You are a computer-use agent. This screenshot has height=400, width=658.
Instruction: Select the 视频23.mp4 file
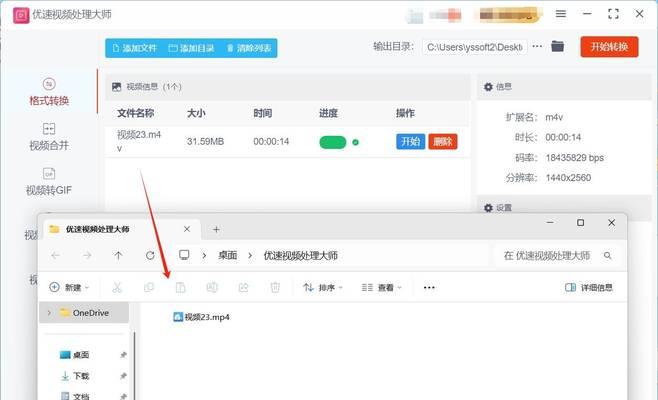(x=201, y=317)
